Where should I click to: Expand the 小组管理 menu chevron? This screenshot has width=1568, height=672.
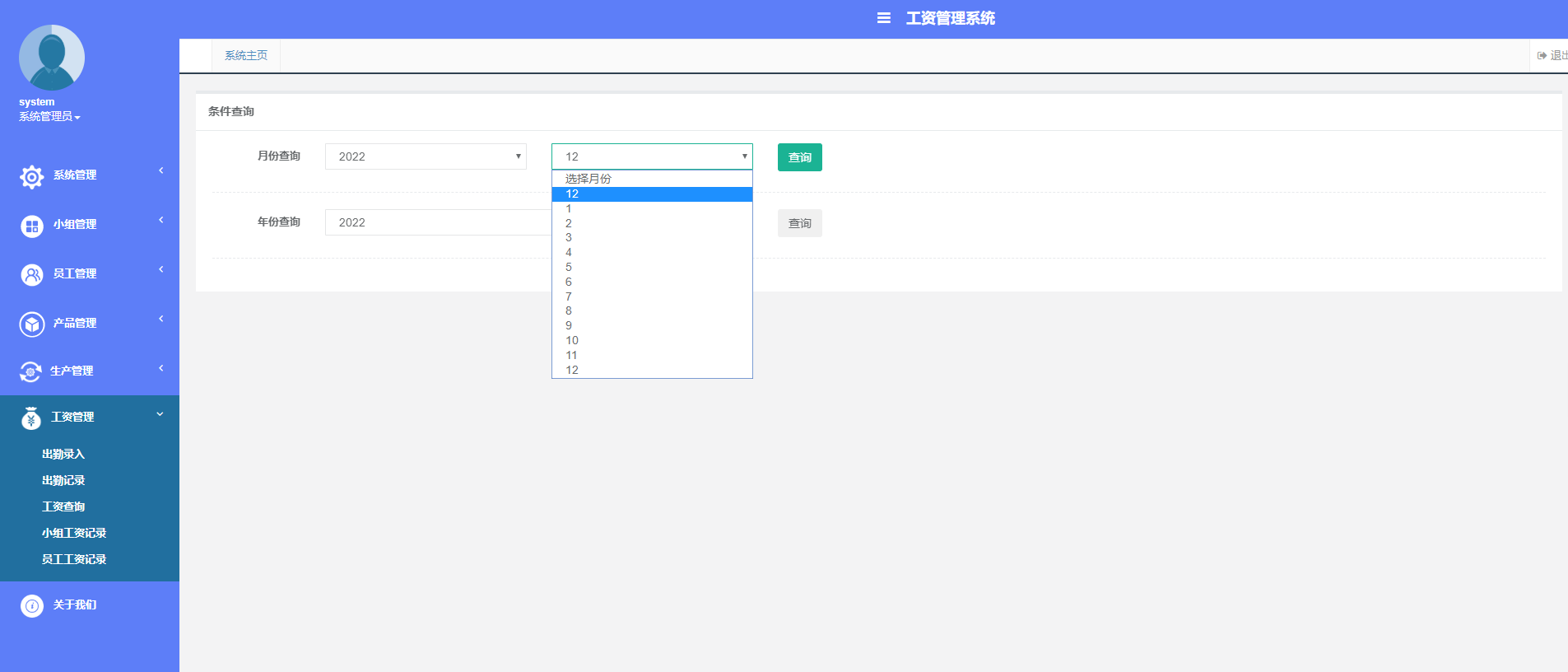pyautogui.click(x=161, y=220)
